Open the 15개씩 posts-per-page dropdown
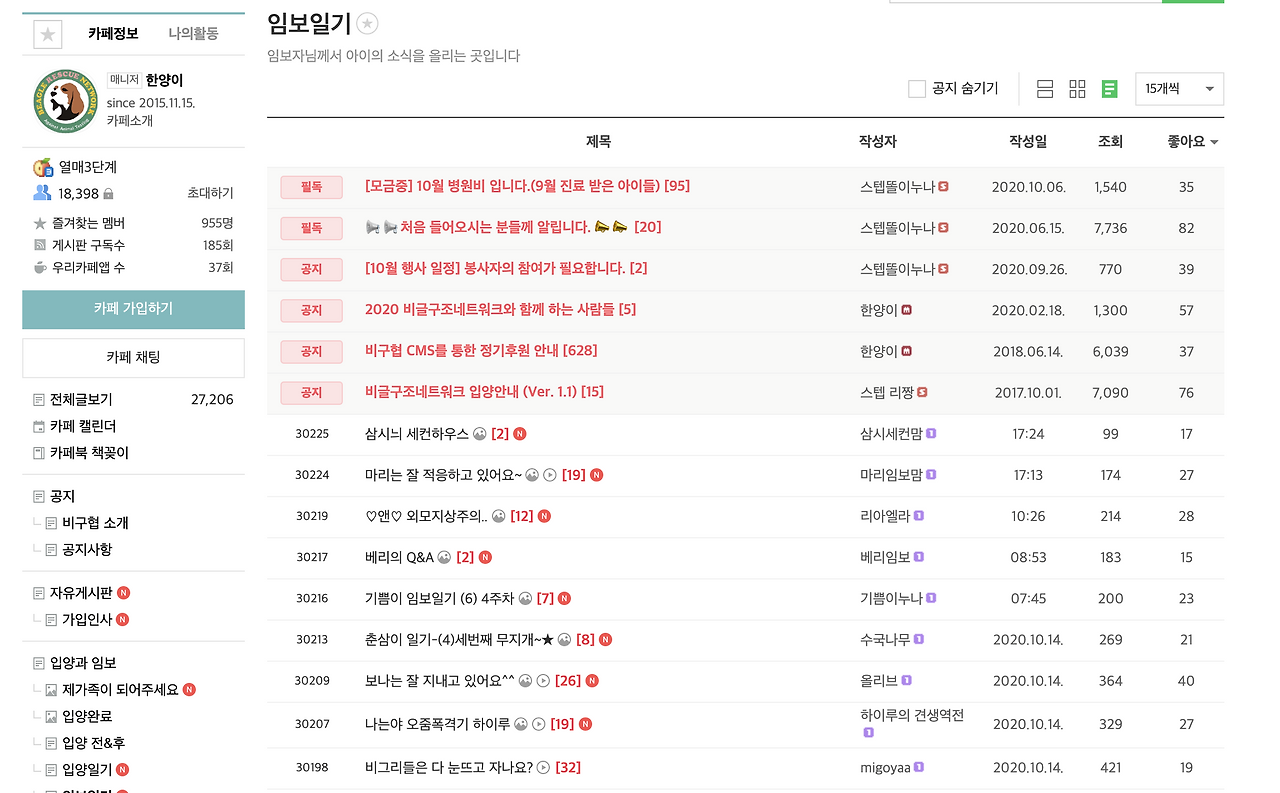Viewport: 1280px width, 793px height. tap(1179, 89)
